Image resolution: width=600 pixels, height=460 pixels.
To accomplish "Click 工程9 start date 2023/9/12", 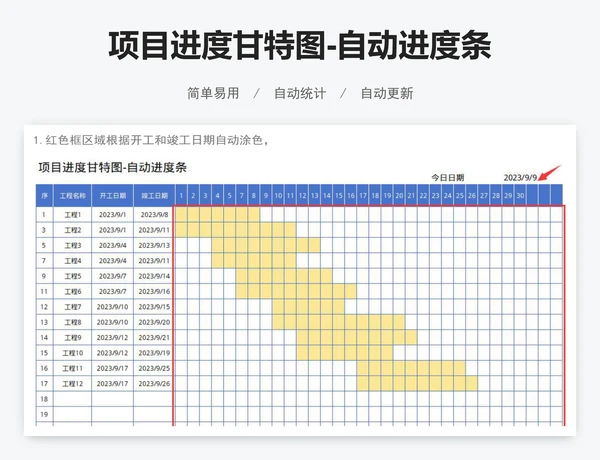I will [x=112, y=338].
